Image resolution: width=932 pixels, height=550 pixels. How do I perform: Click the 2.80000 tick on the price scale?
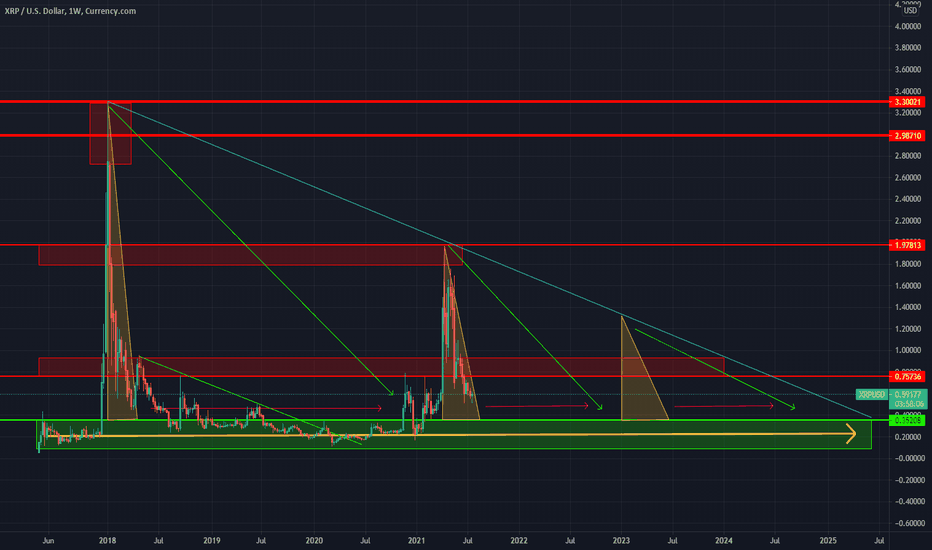(908, 156)
